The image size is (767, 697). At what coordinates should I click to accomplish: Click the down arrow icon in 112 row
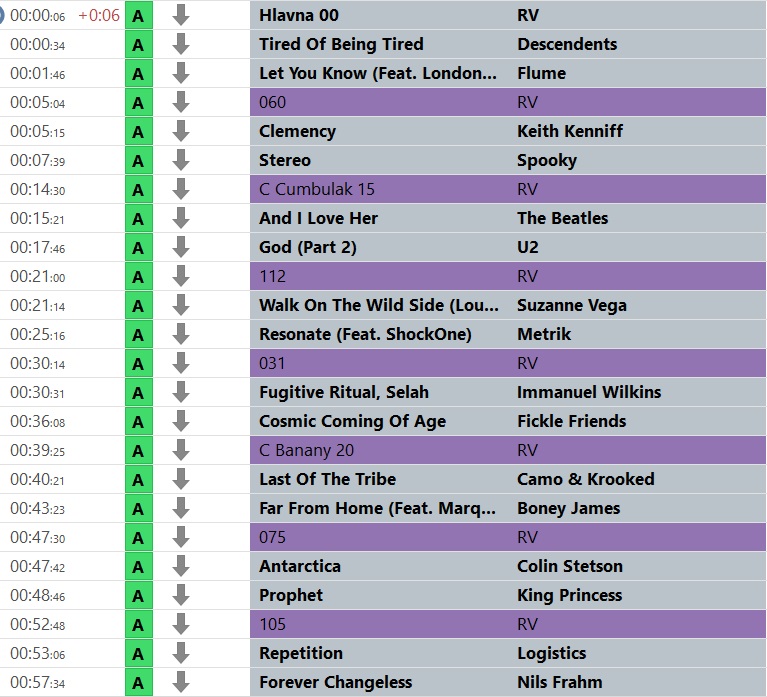180,276
